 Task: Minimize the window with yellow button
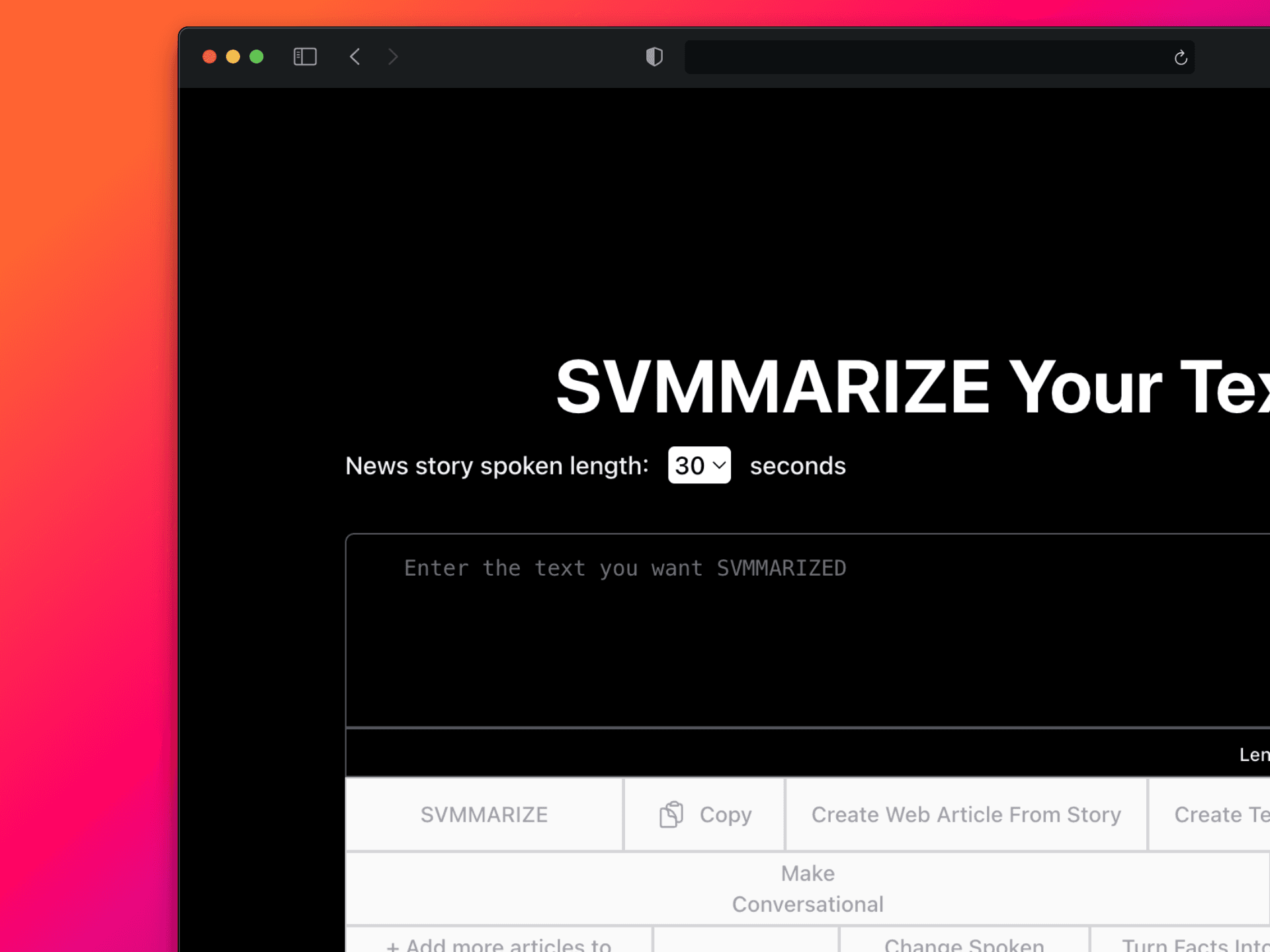coord(233,57)
